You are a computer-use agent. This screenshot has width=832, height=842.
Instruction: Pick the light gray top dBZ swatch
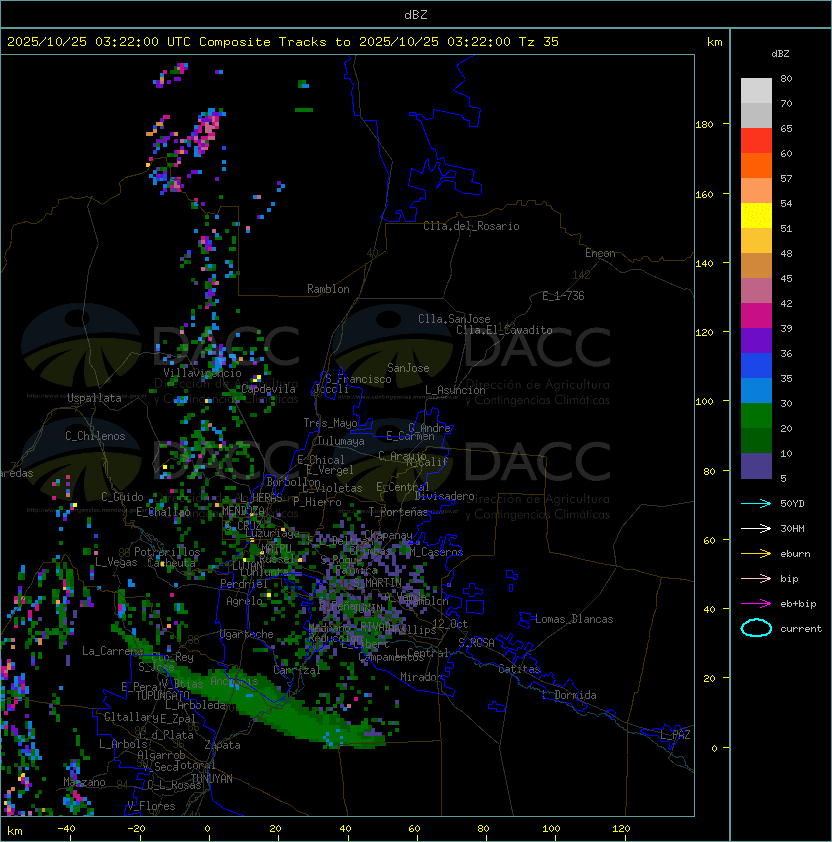756,91
